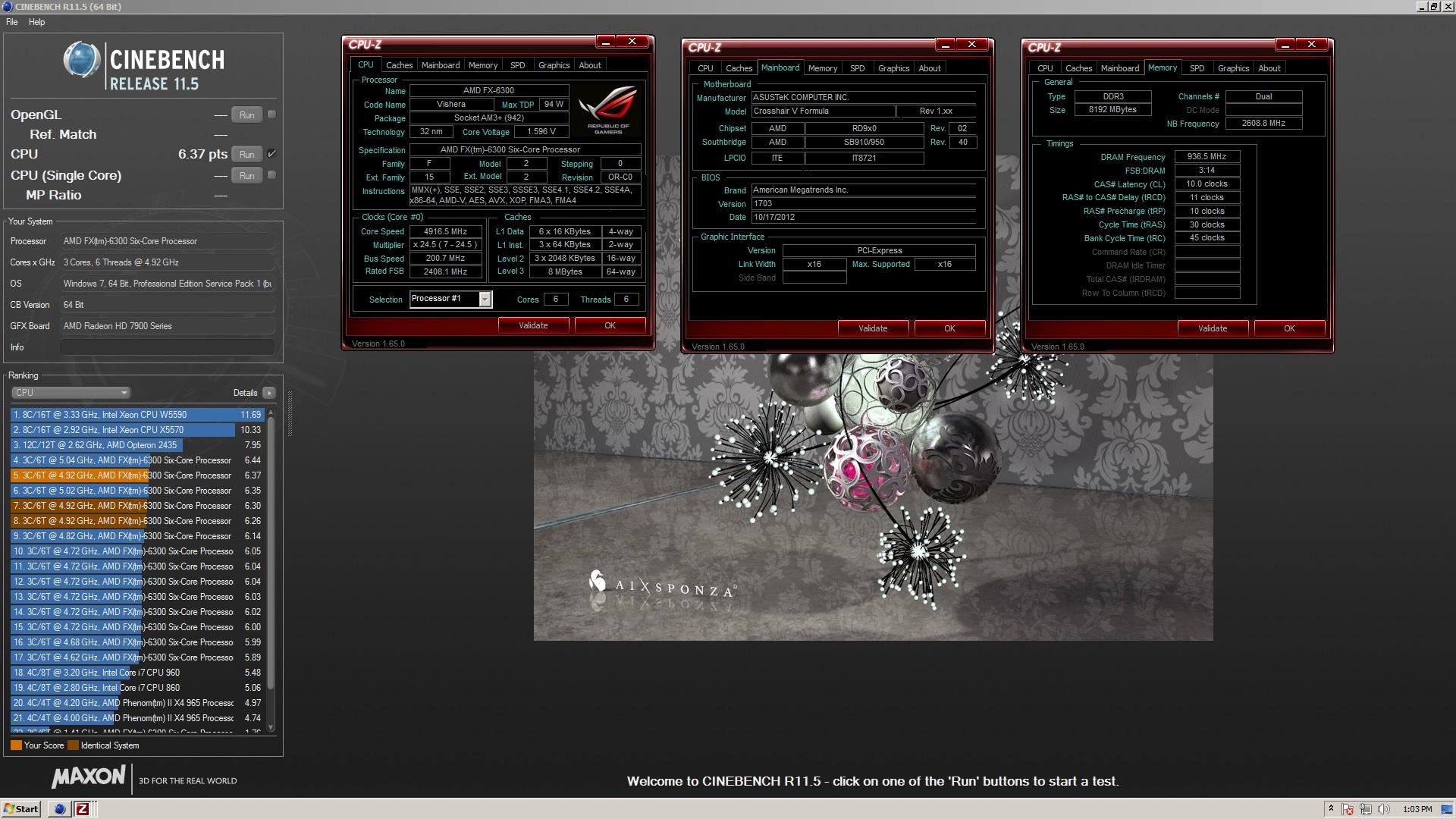Open the File menu
The image size is (1456, 819).
point(12,22)
